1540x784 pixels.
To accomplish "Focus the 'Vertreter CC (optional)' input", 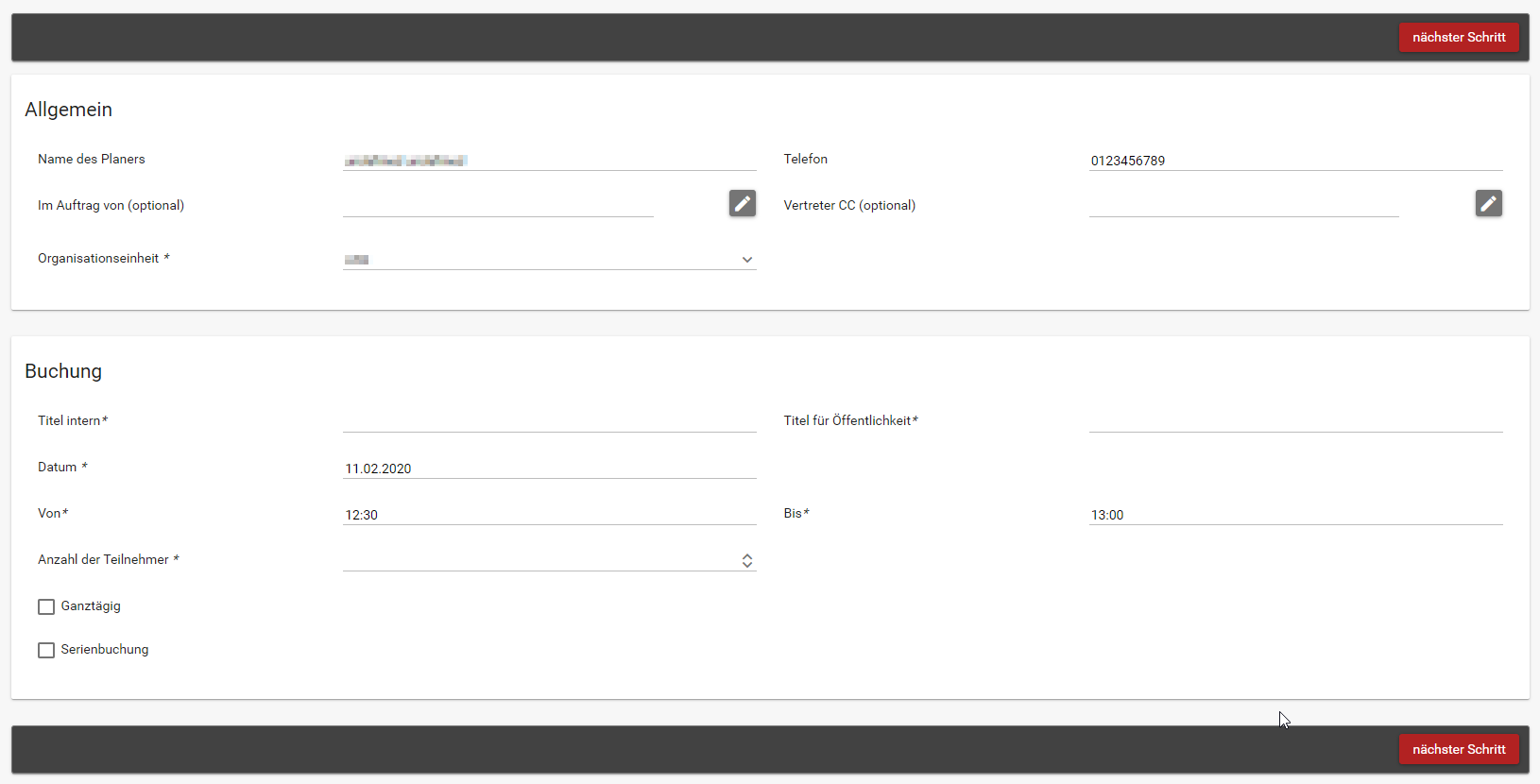I will [x=1244, y=206].
